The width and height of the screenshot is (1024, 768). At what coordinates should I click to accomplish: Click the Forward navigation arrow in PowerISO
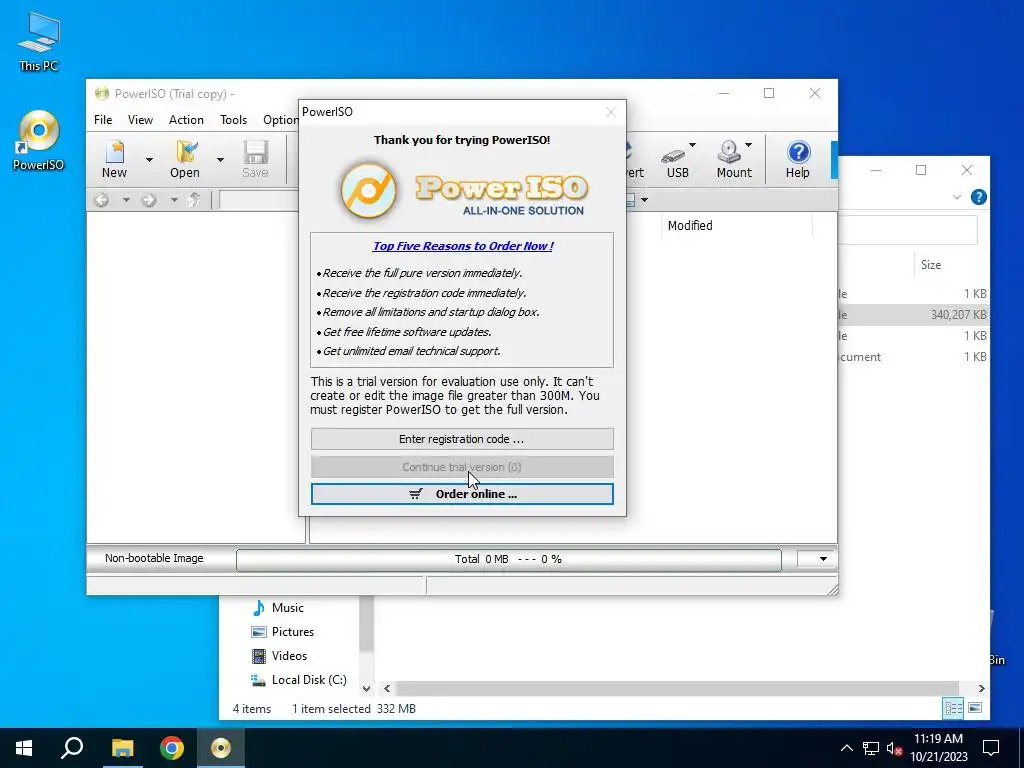tap(149, 200)
